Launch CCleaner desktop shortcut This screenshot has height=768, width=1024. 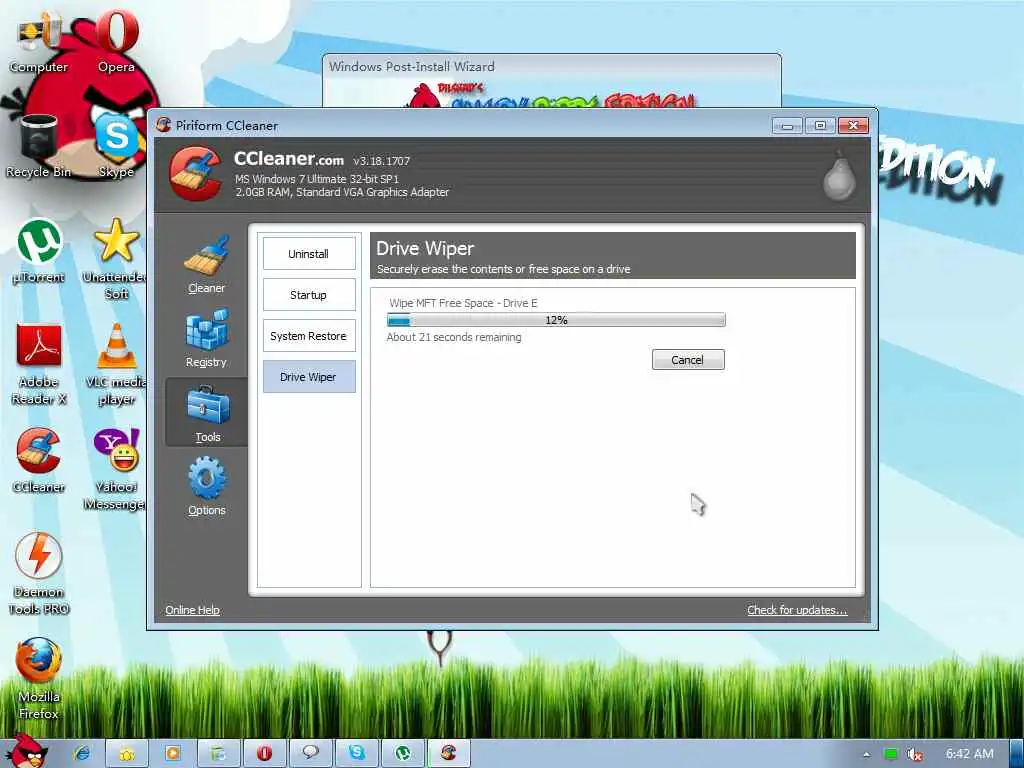coord(39,461)
